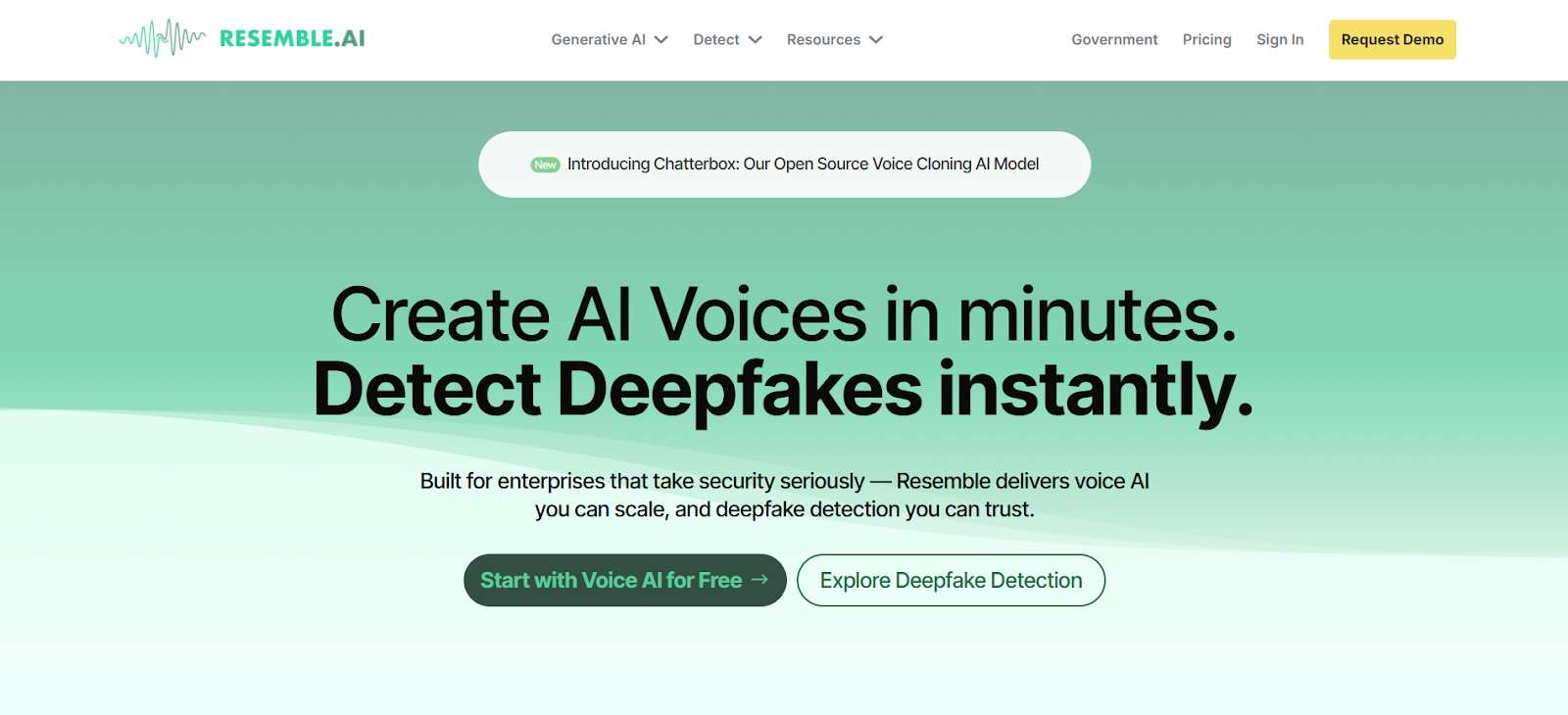Click Start with Voice AI for Free
This screenshot has width=1568, height=715.
pyautogui.click(x=625, y=580)
